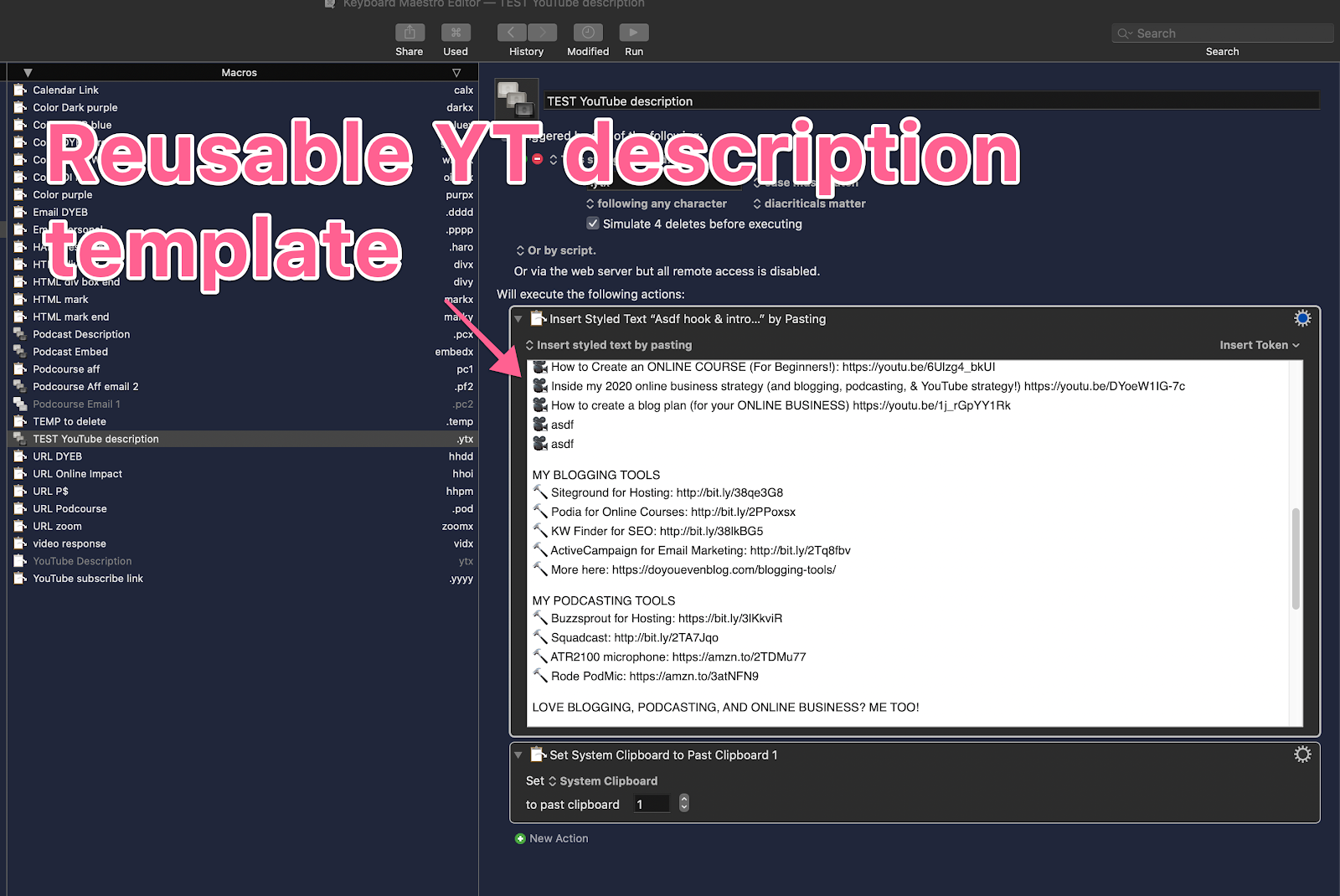Viewport: 1340px width, 896px height.
Task: Go back in History with left arrow
Action: (512, 33)
